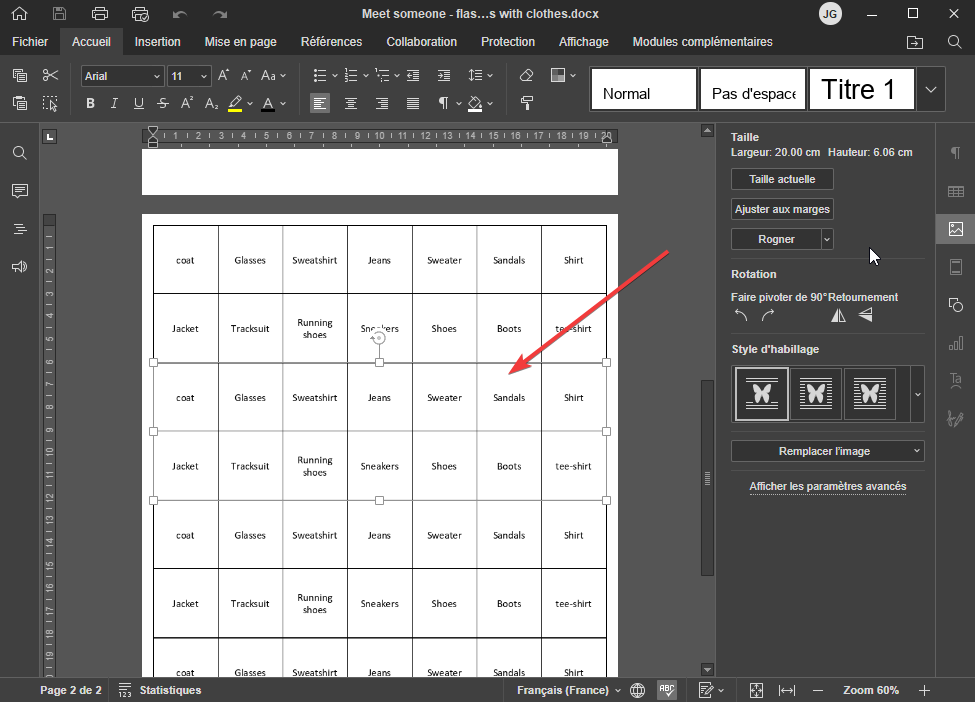Switch to Mise en page tab

point(241,42)
